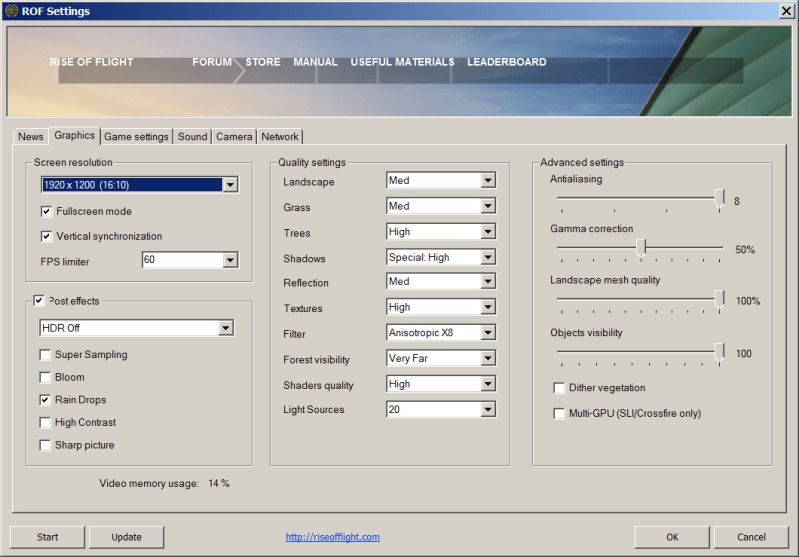799x557 pixels.
Task: Click the Landscape mesh quality slider handle
Action: [719, 299]
